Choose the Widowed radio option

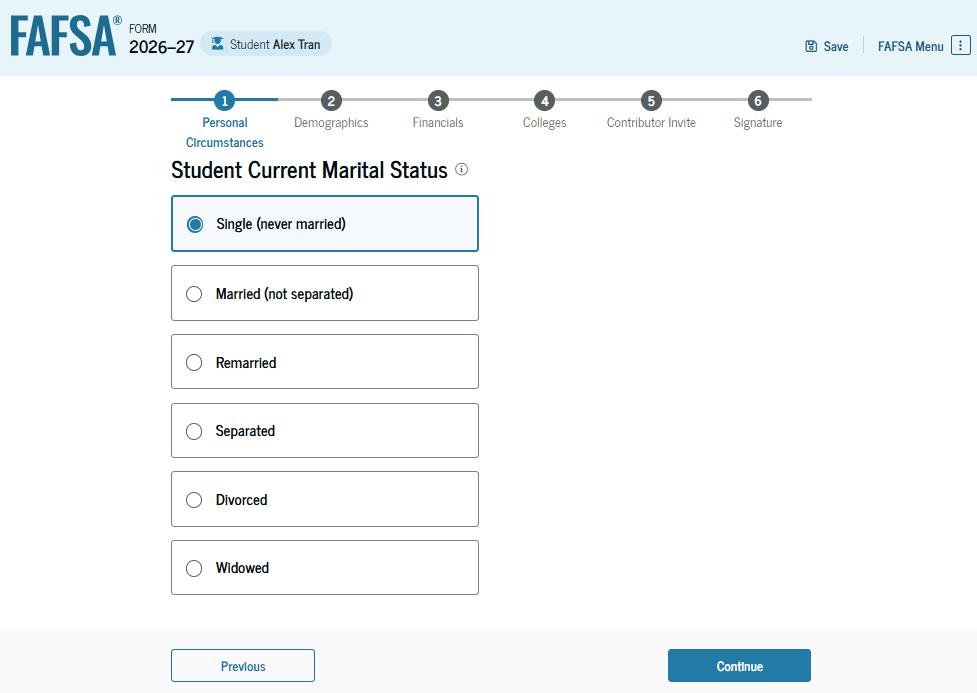(x=194, y=568)
